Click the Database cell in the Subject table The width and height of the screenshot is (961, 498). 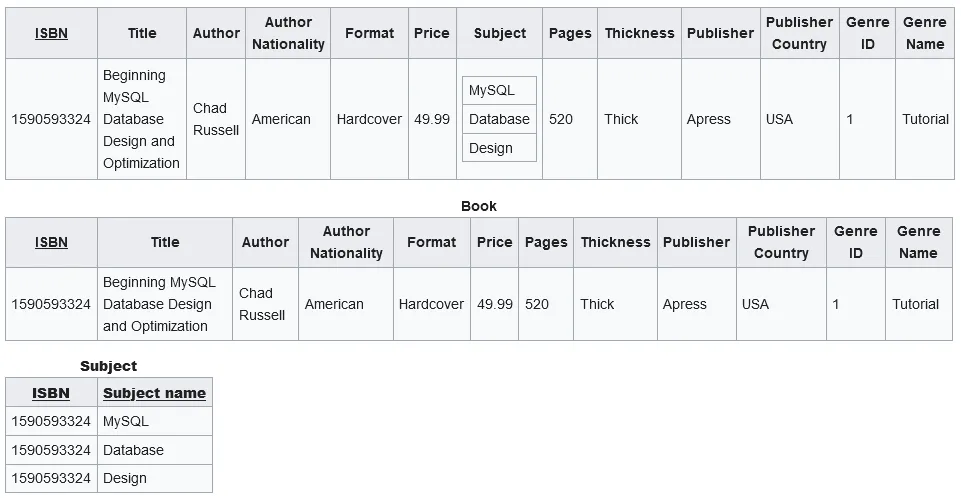[133, 450]
